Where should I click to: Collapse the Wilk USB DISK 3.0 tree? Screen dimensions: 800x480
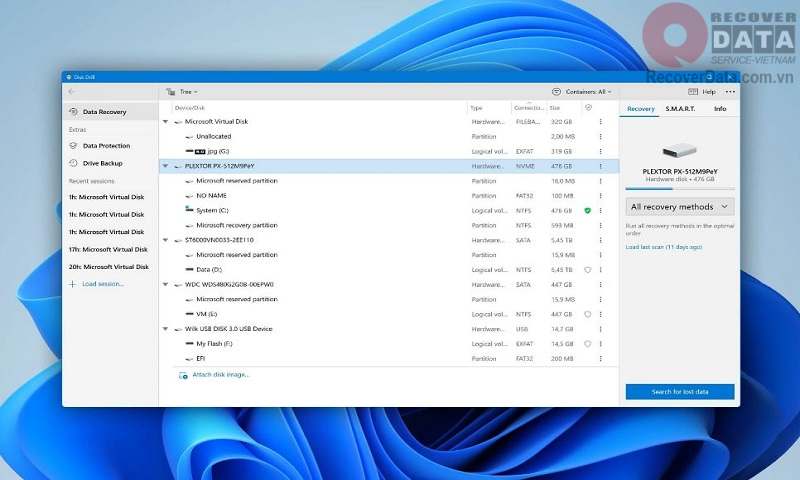(165, 329)
